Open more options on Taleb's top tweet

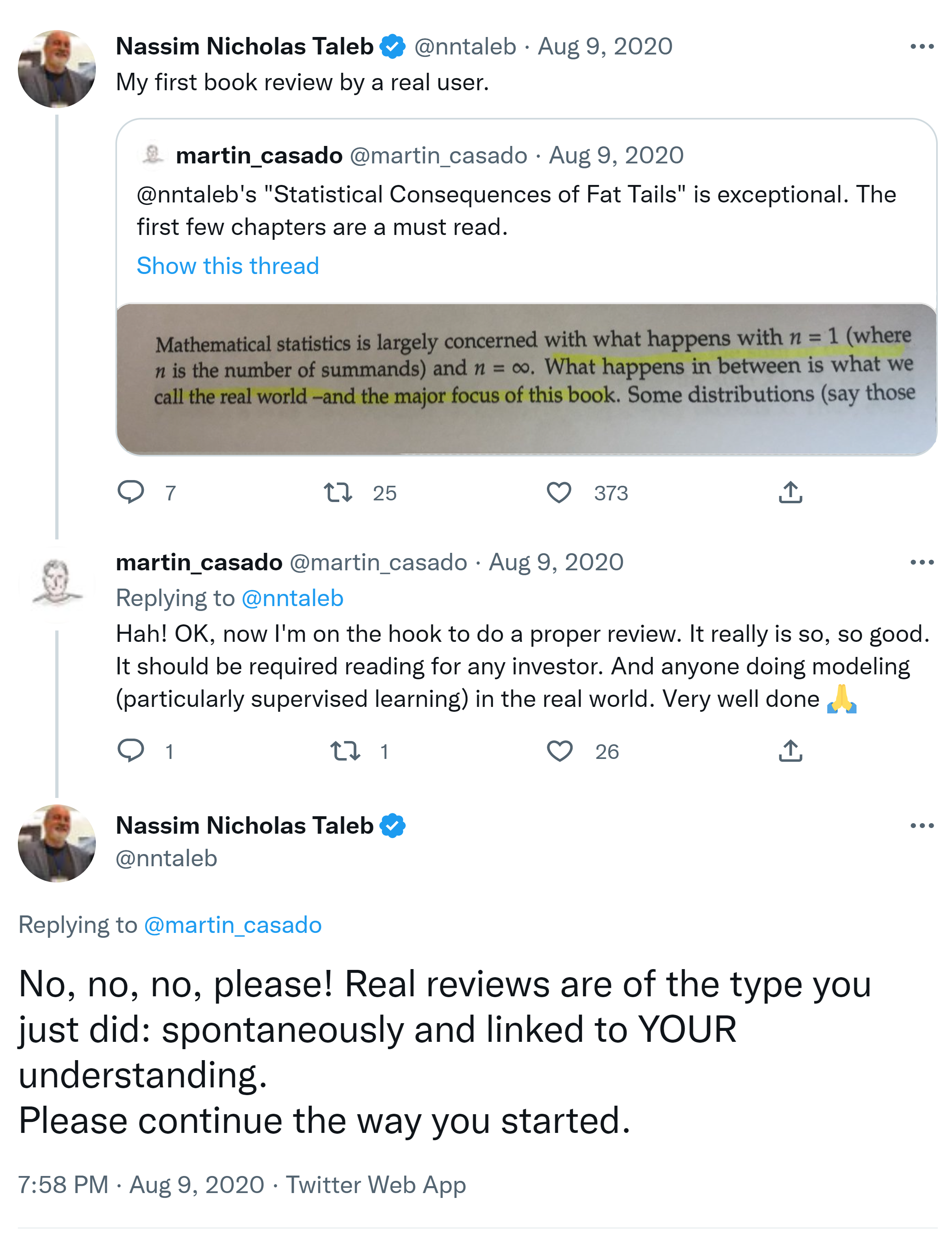(x=922, y=46)
